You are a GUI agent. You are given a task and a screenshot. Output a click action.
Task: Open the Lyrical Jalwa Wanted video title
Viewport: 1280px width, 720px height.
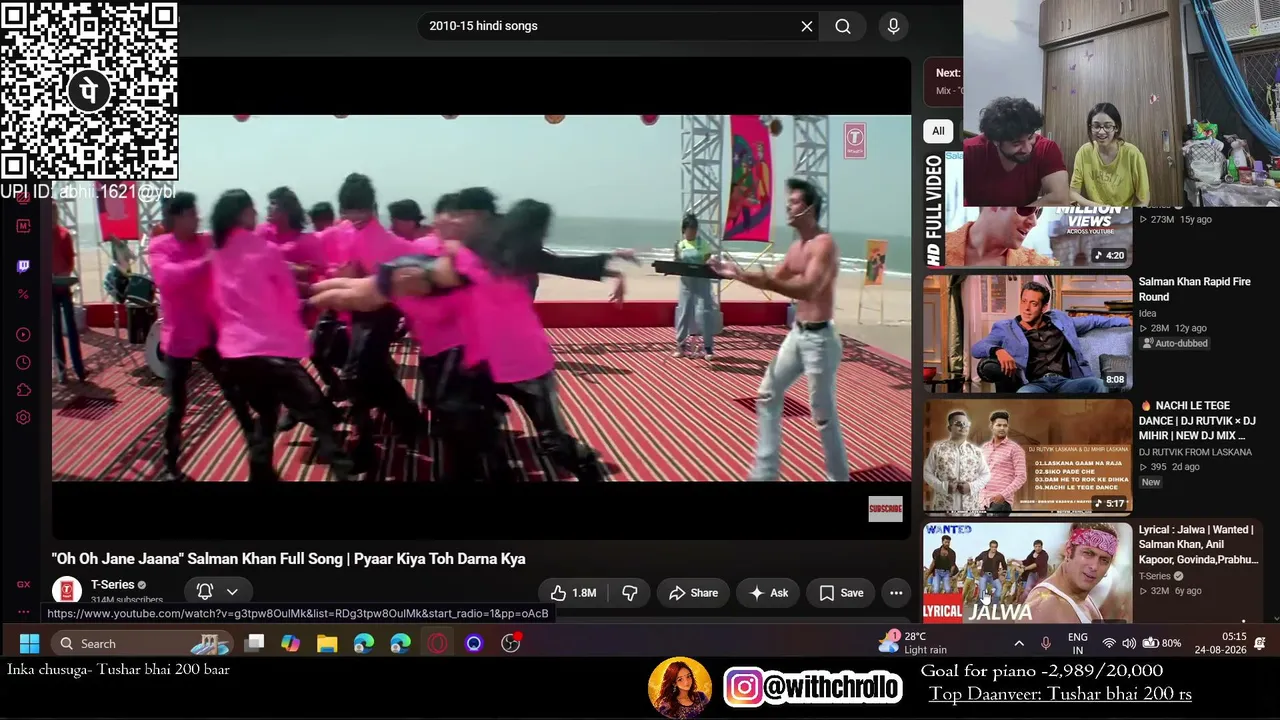tap(1198, 545)
